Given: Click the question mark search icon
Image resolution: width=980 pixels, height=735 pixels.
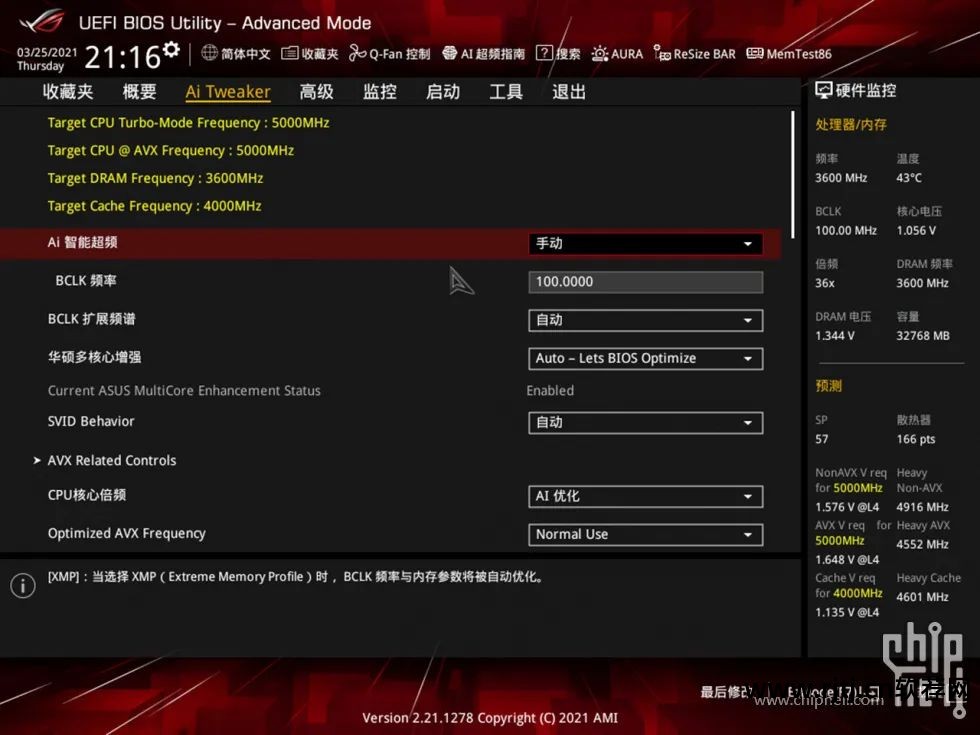Looking at the screenshot, I should (x=544, y=53).
